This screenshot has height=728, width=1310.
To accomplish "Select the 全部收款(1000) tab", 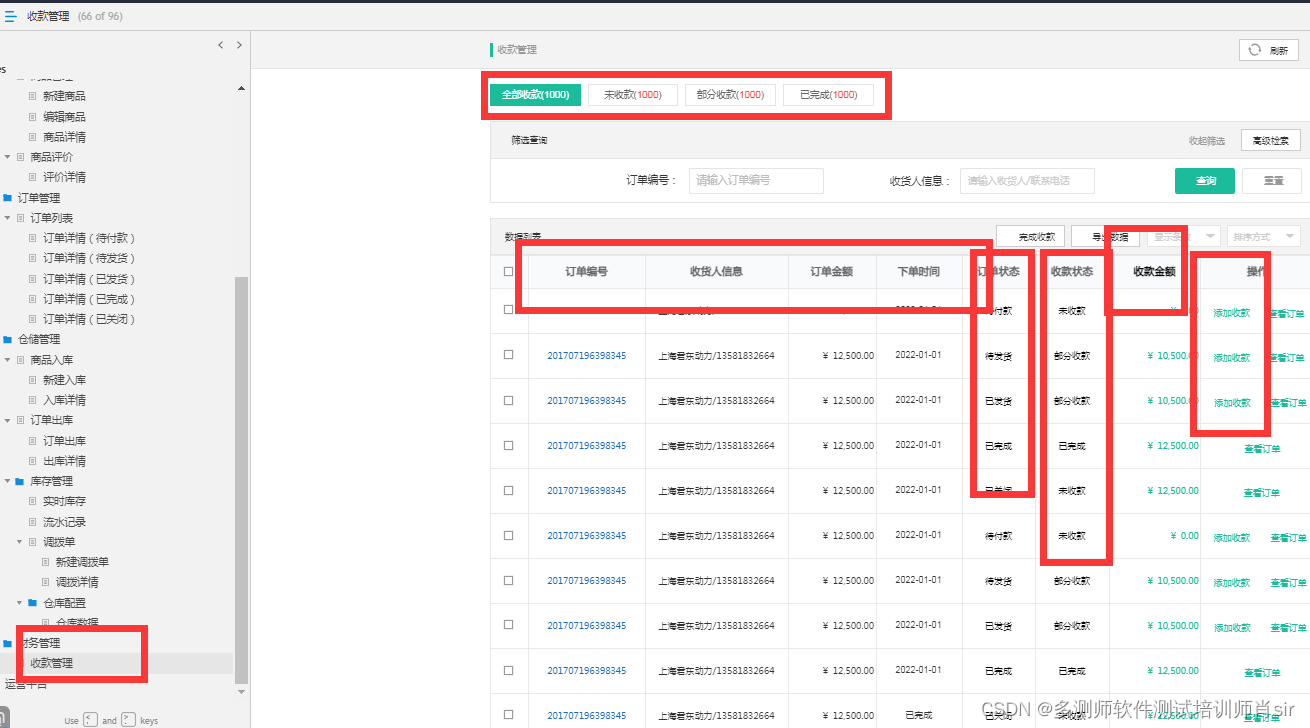I will [535, 95].
